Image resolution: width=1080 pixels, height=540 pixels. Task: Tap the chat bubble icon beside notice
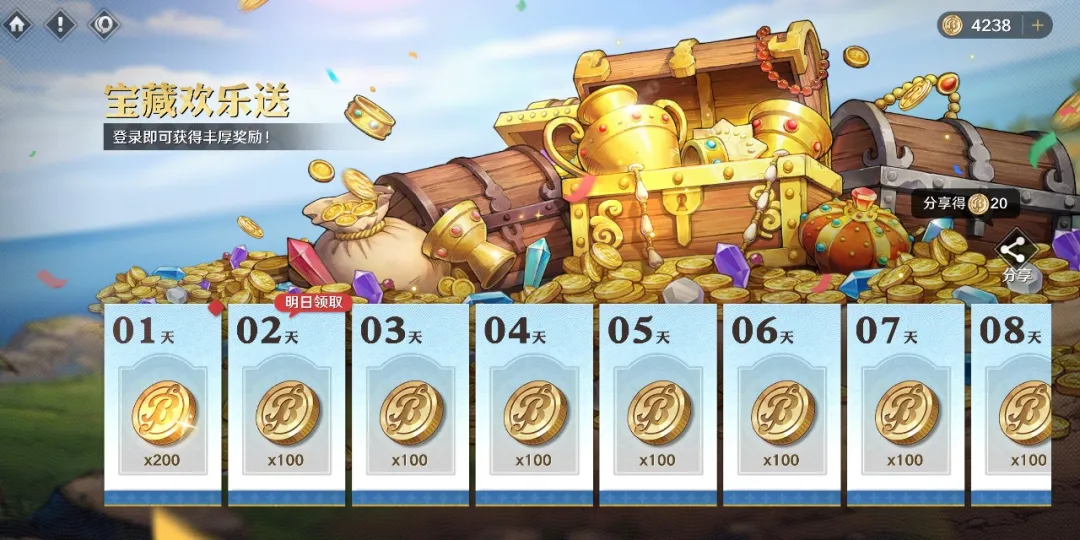(104, 25)
